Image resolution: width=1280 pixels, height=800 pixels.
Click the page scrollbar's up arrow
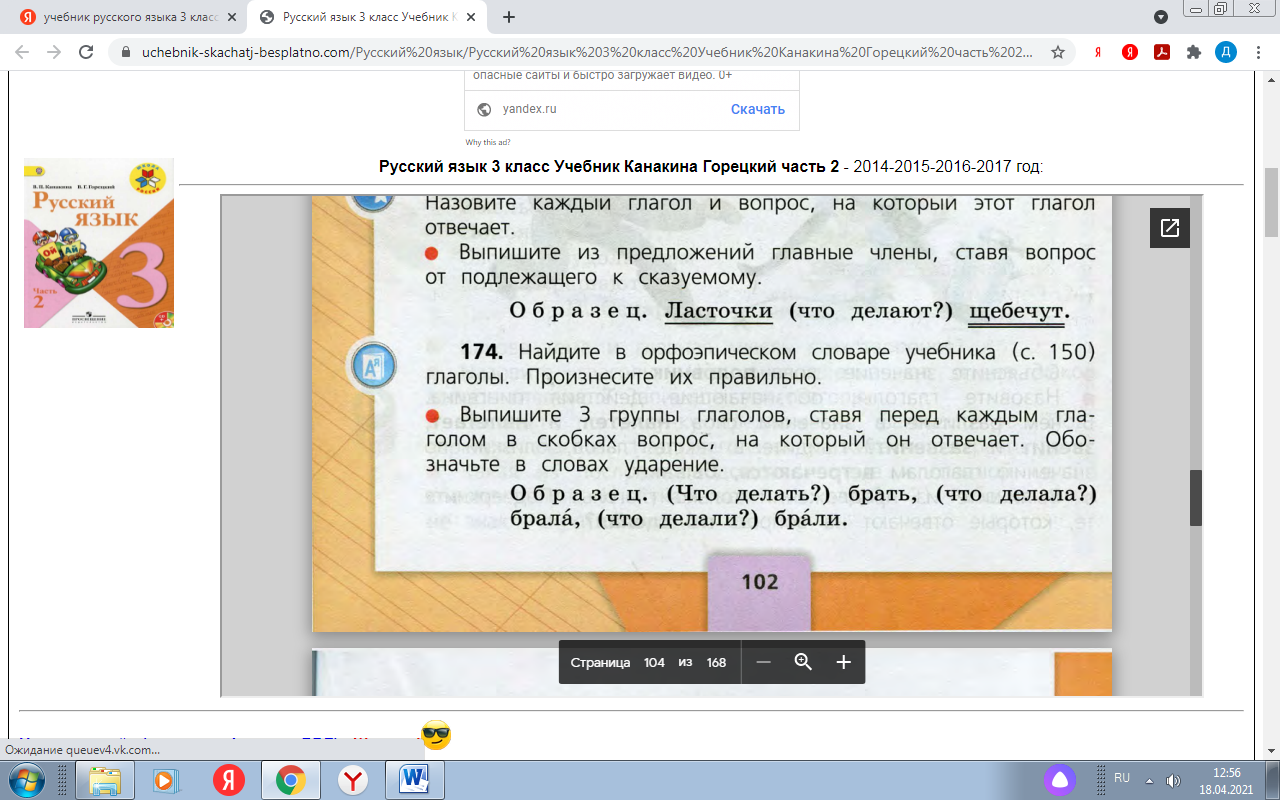pos(1271,78)
